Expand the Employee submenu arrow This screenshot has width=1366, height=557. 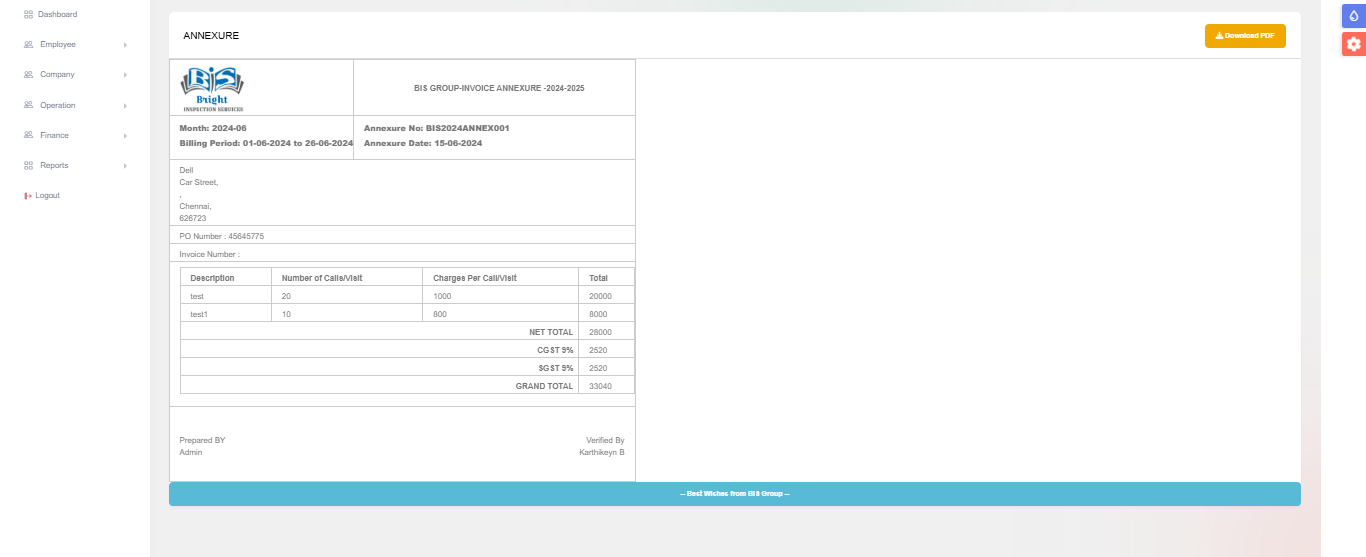point(125,45)
